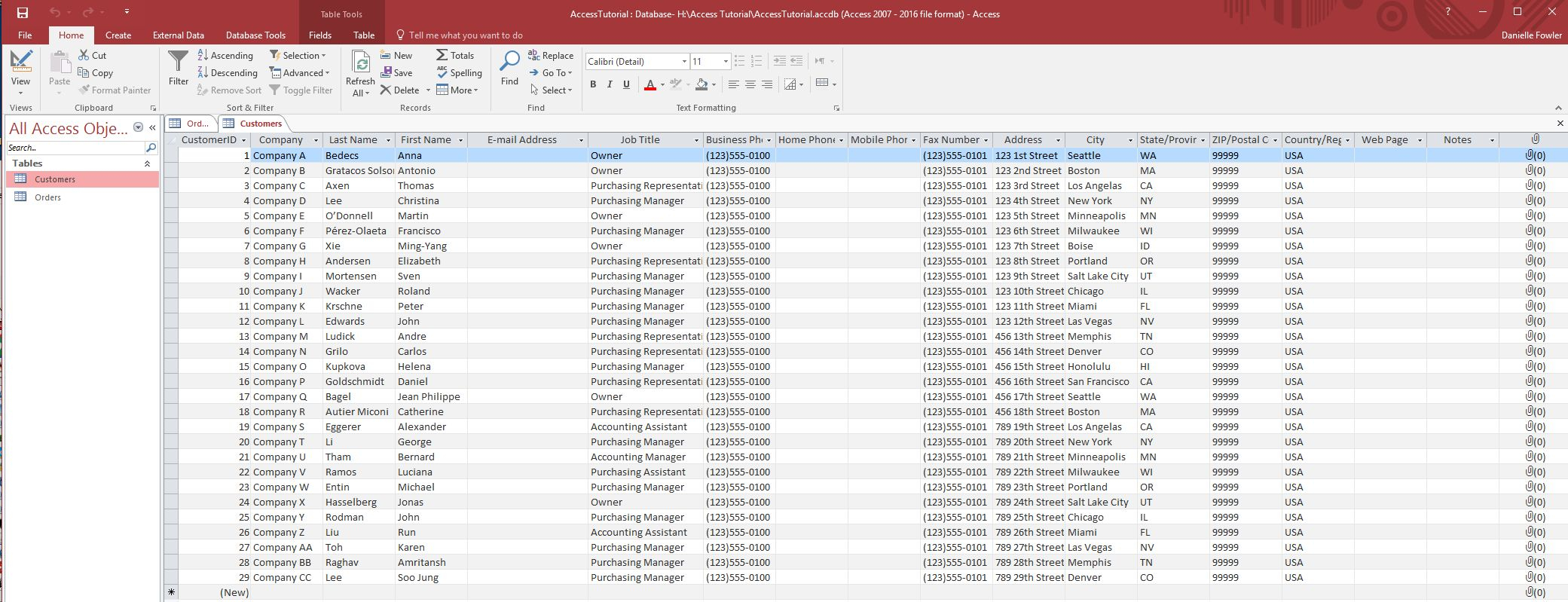The height and width of the screenshot is (602, 1568).
Task: Run the Spelling check
Action: [x=459, y=73]
